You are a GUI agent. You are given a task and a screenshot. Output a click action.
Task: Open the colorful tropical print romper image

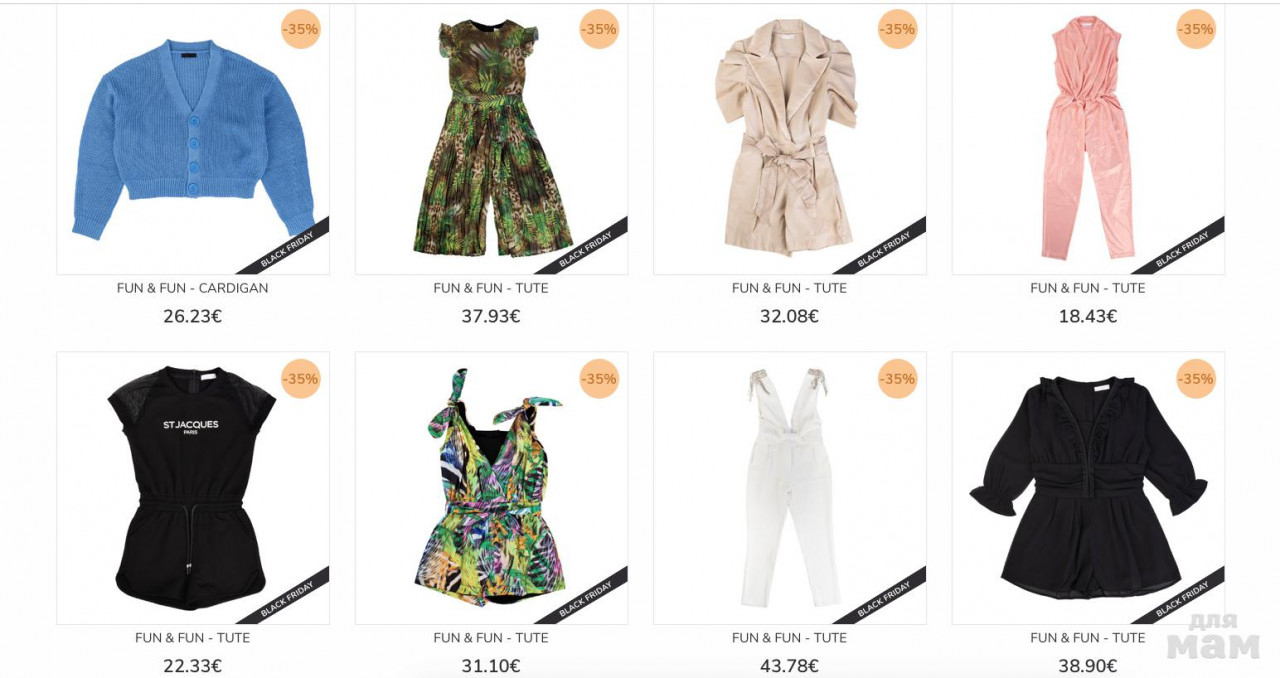coord(491,488)
